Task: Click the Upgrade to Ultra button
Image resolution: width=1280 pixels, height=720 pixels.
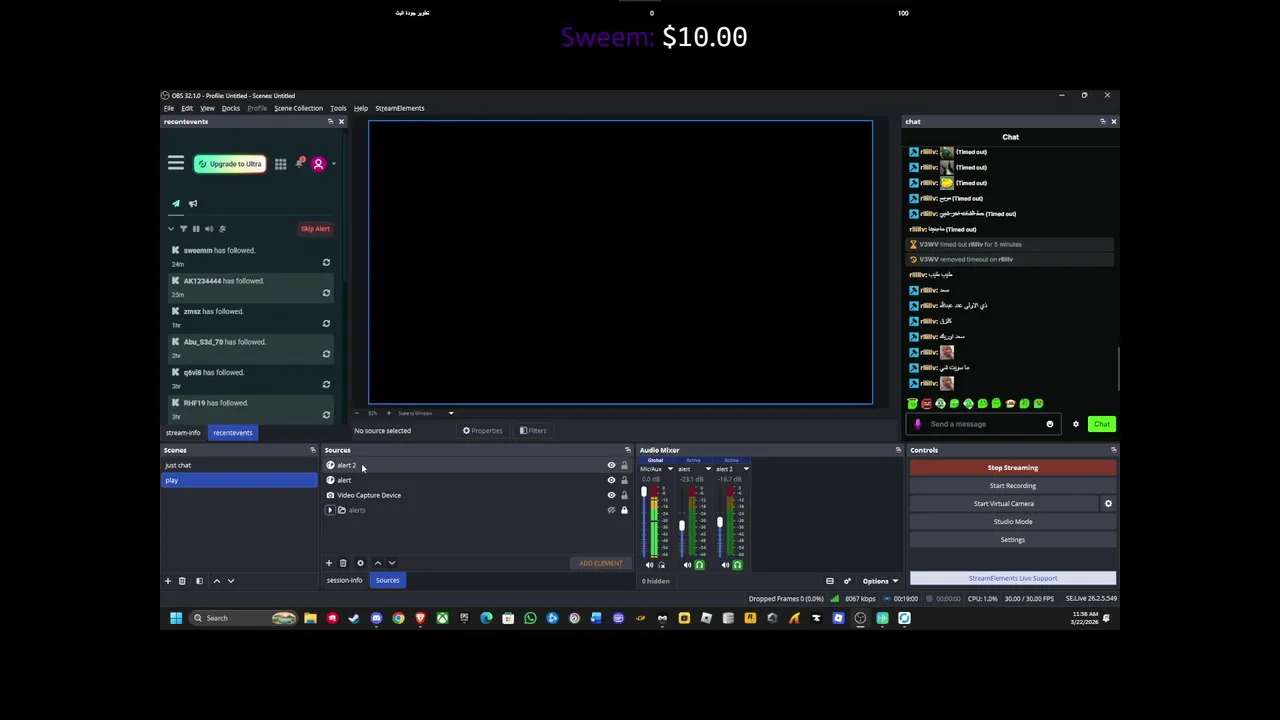Action: pyautogui.click(x=230, y=164)
